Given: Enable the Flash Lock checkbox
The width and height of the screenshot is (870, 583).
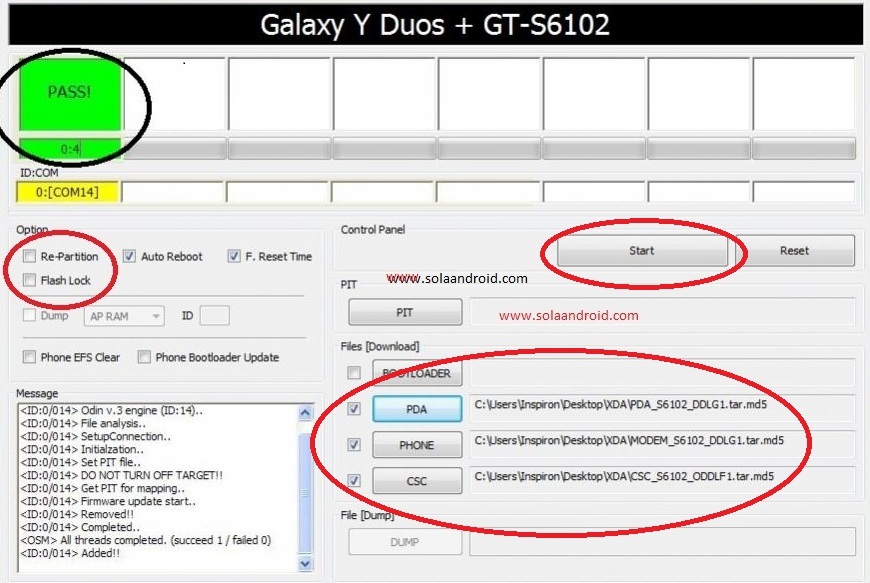Looking at the screenshot, I should coord(29,280).
